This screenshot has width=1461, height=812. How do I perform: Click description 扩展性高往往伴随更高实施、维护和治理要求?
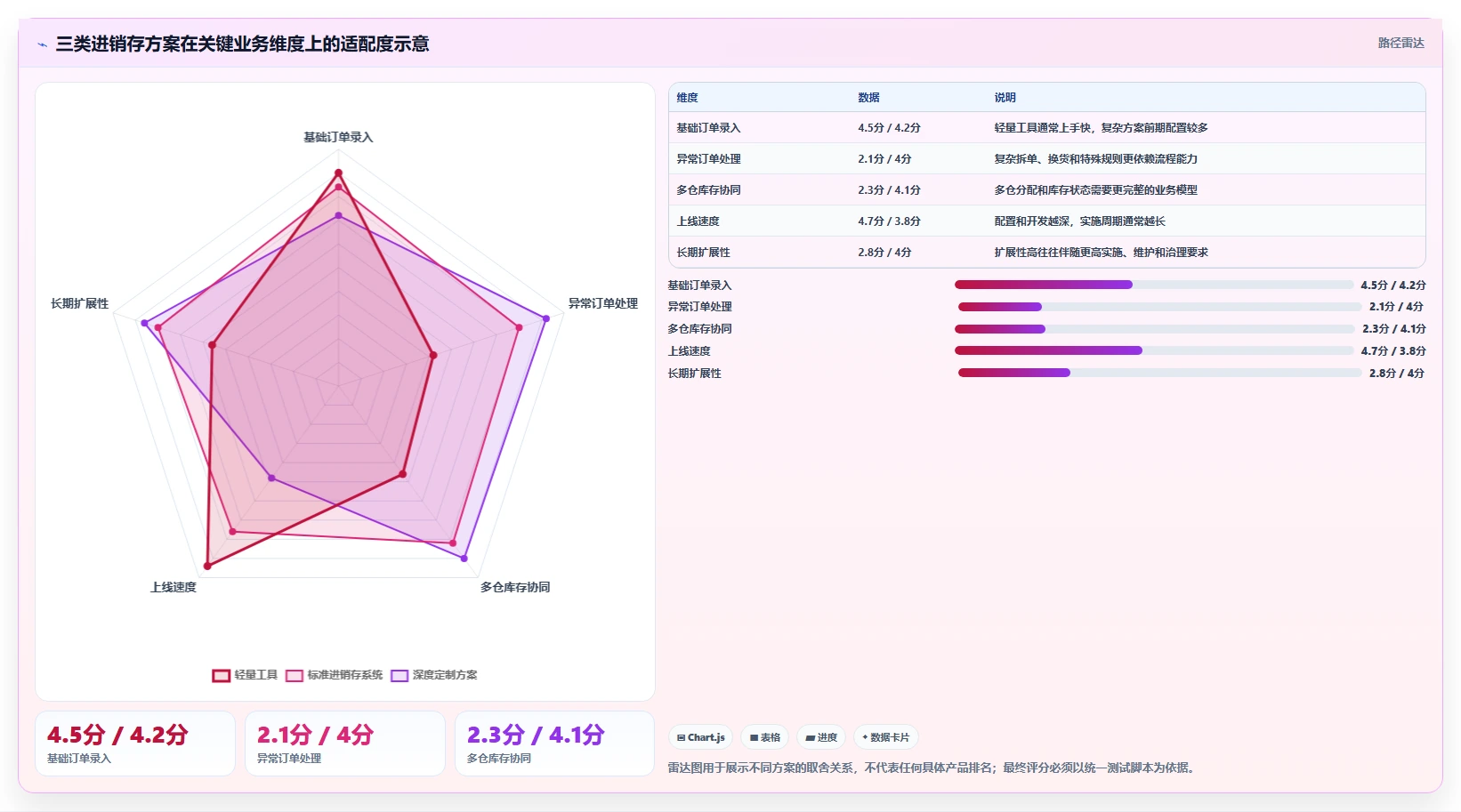point(1101,253)
